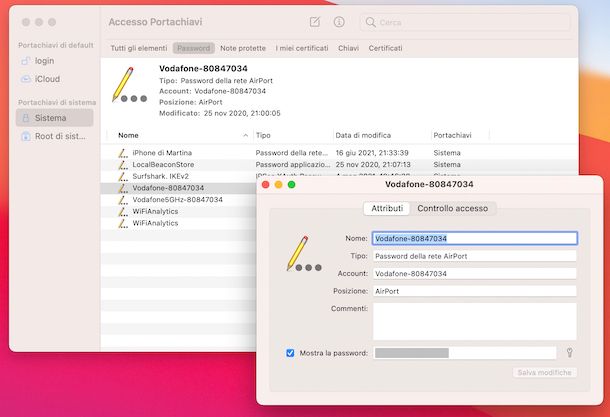Close the Vodafone-80847034 dialog with red button
The height and width of the screenshot is (417, 610).
pos(266,184)
